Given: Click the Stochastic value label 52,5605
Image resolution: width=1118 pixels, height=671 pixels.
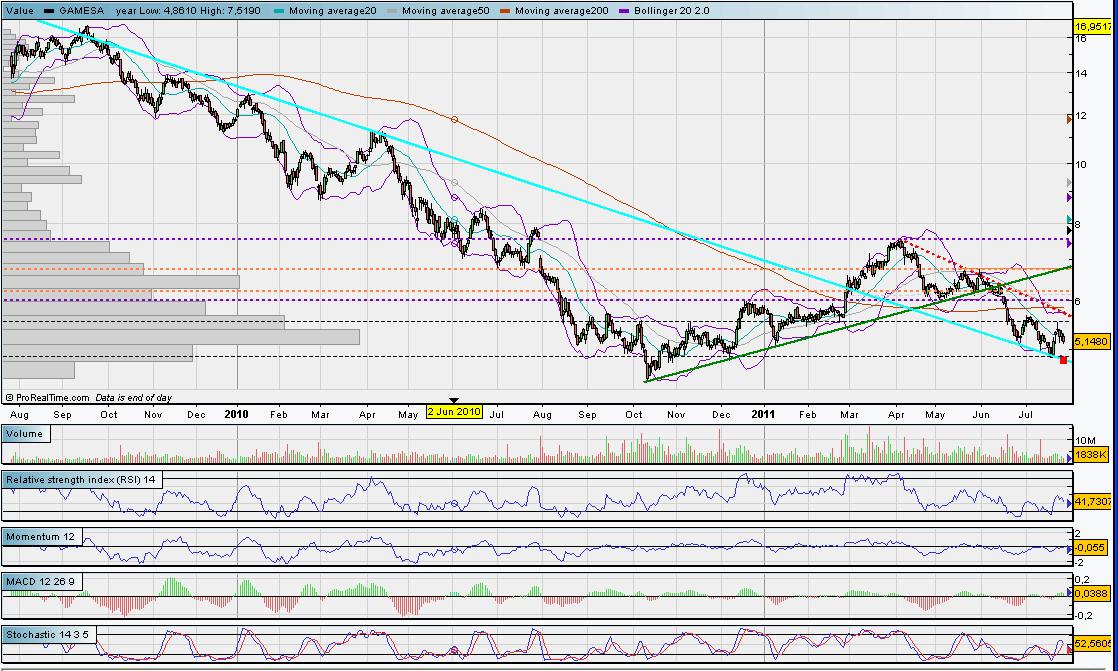Looking at the screenshot, I should (x=1092, y=644).
